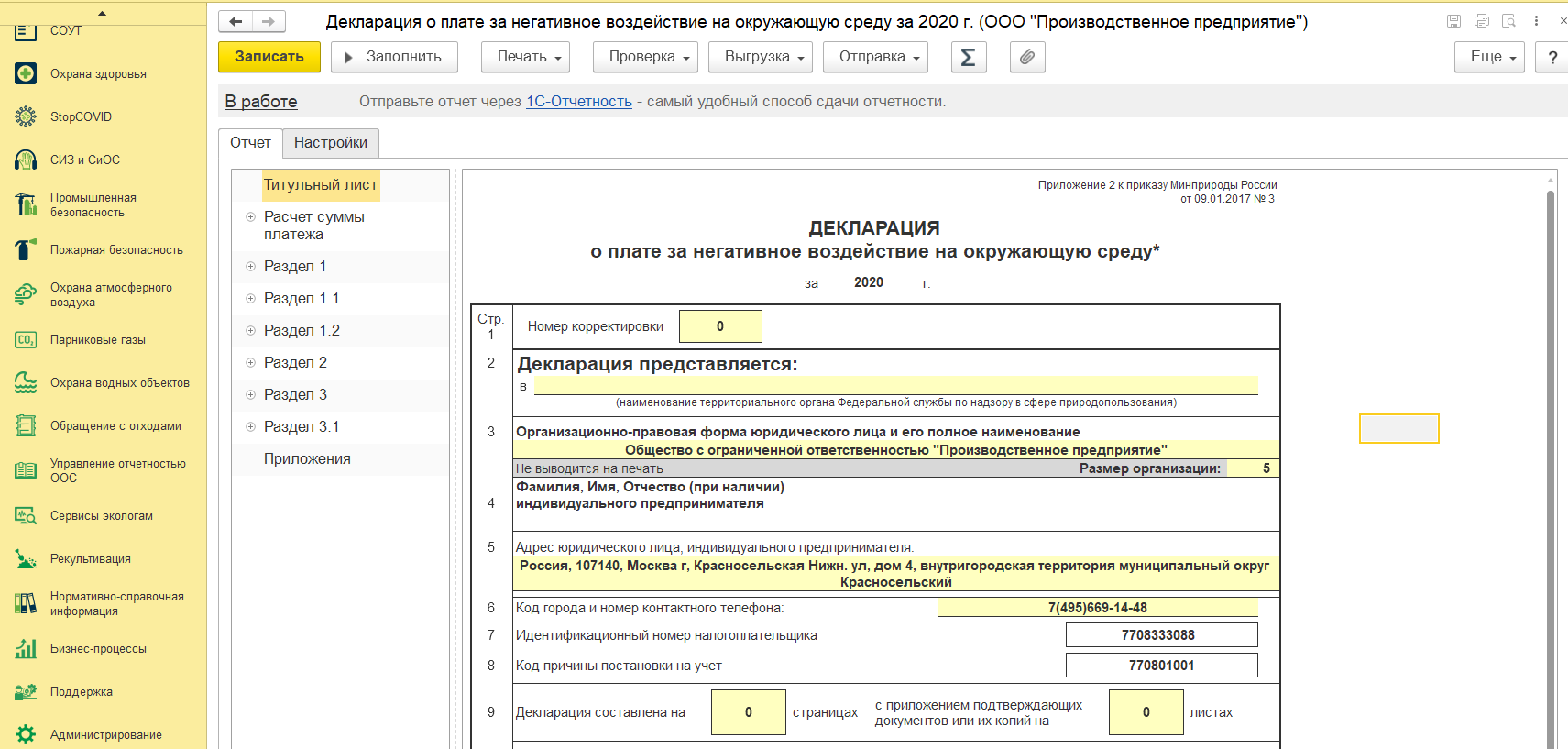This screenshot has width=1568, height=749.
Task: Click the KPP field 770801001
Action: (1161, 666)
